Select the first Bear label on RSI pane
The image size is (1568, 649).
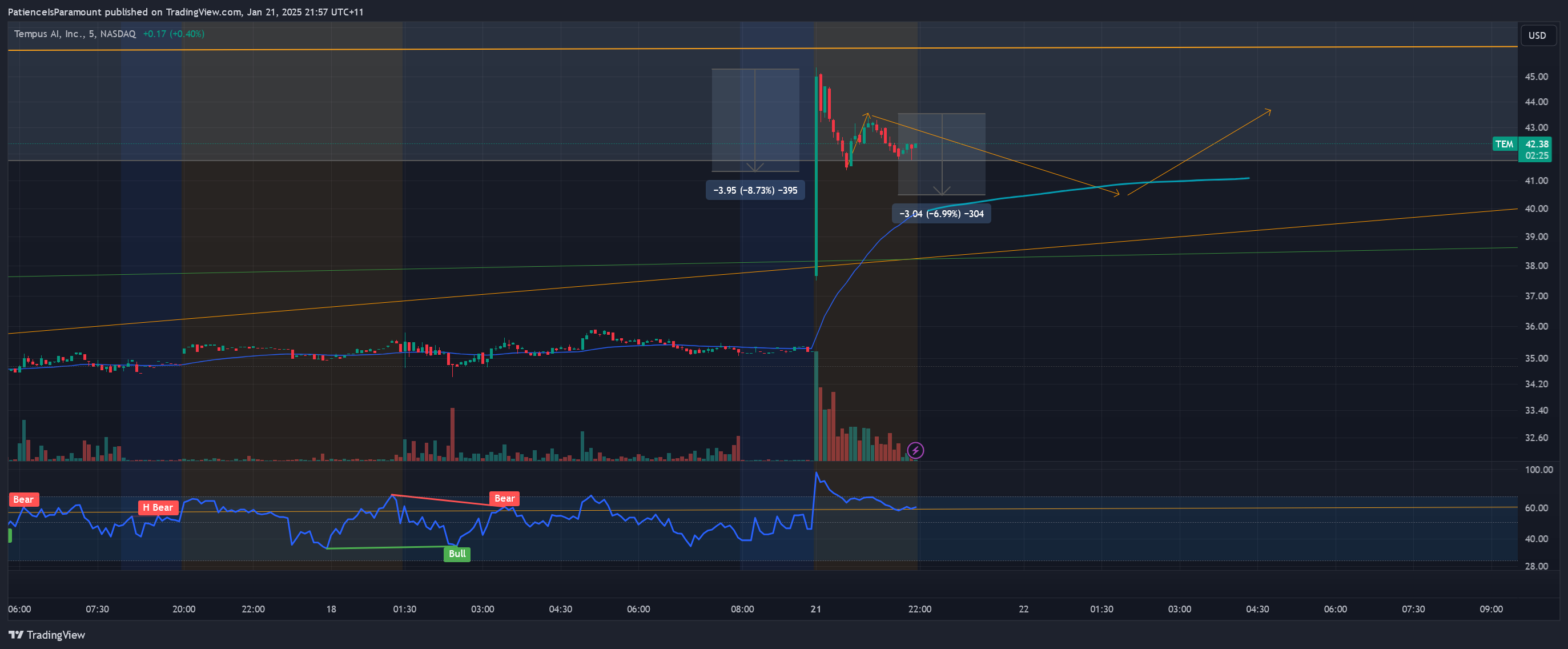(x=24, y=499)
